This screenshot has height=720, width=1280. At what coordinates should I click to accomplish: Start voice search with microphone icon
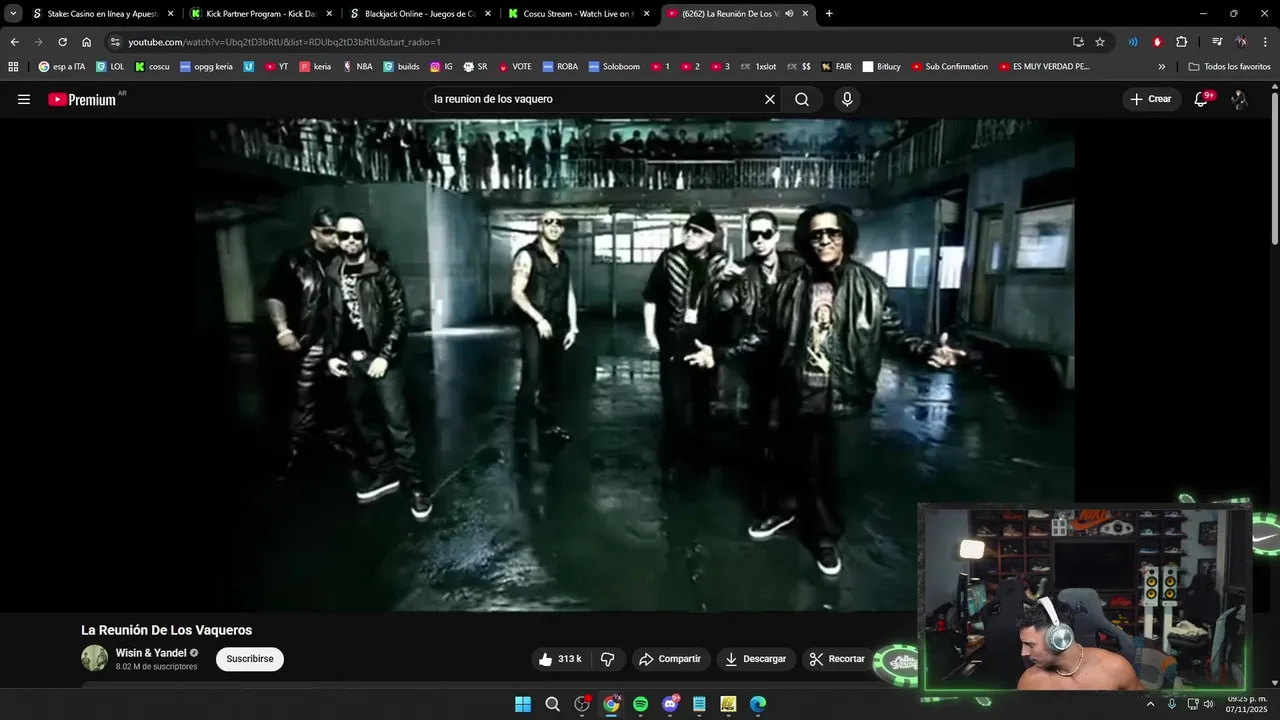coord(847,99)
